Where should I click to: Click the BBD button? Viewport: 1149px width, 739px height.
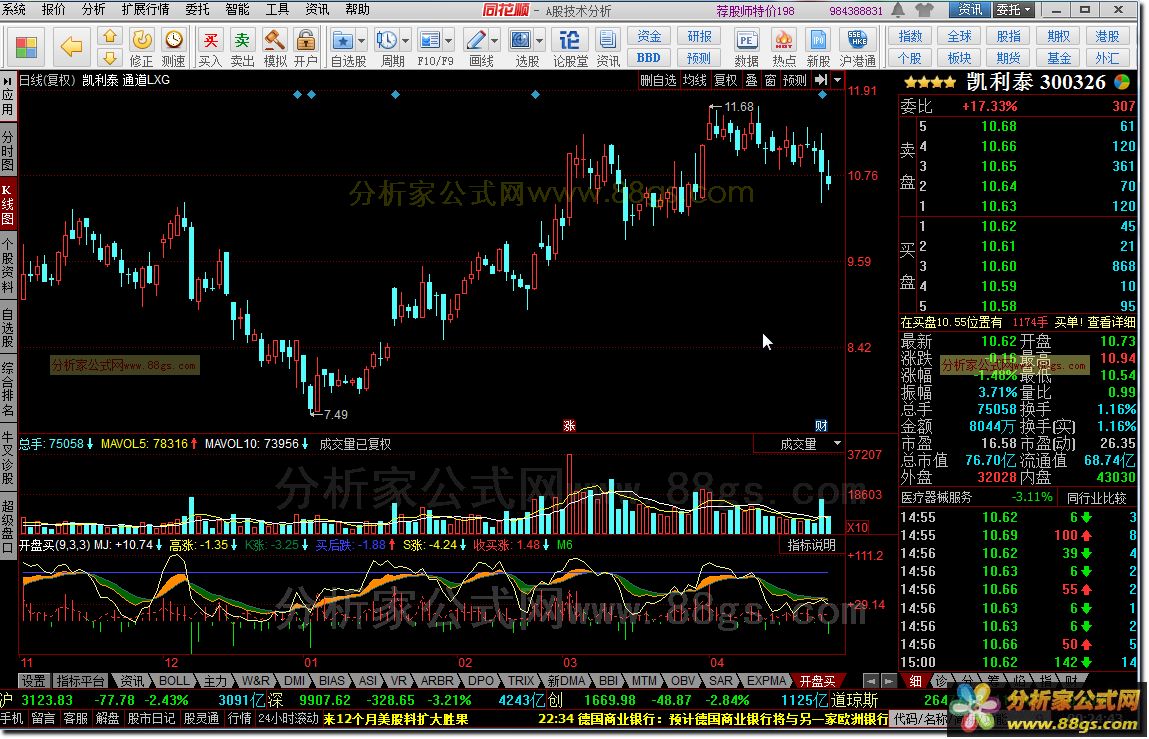(649, 58)
